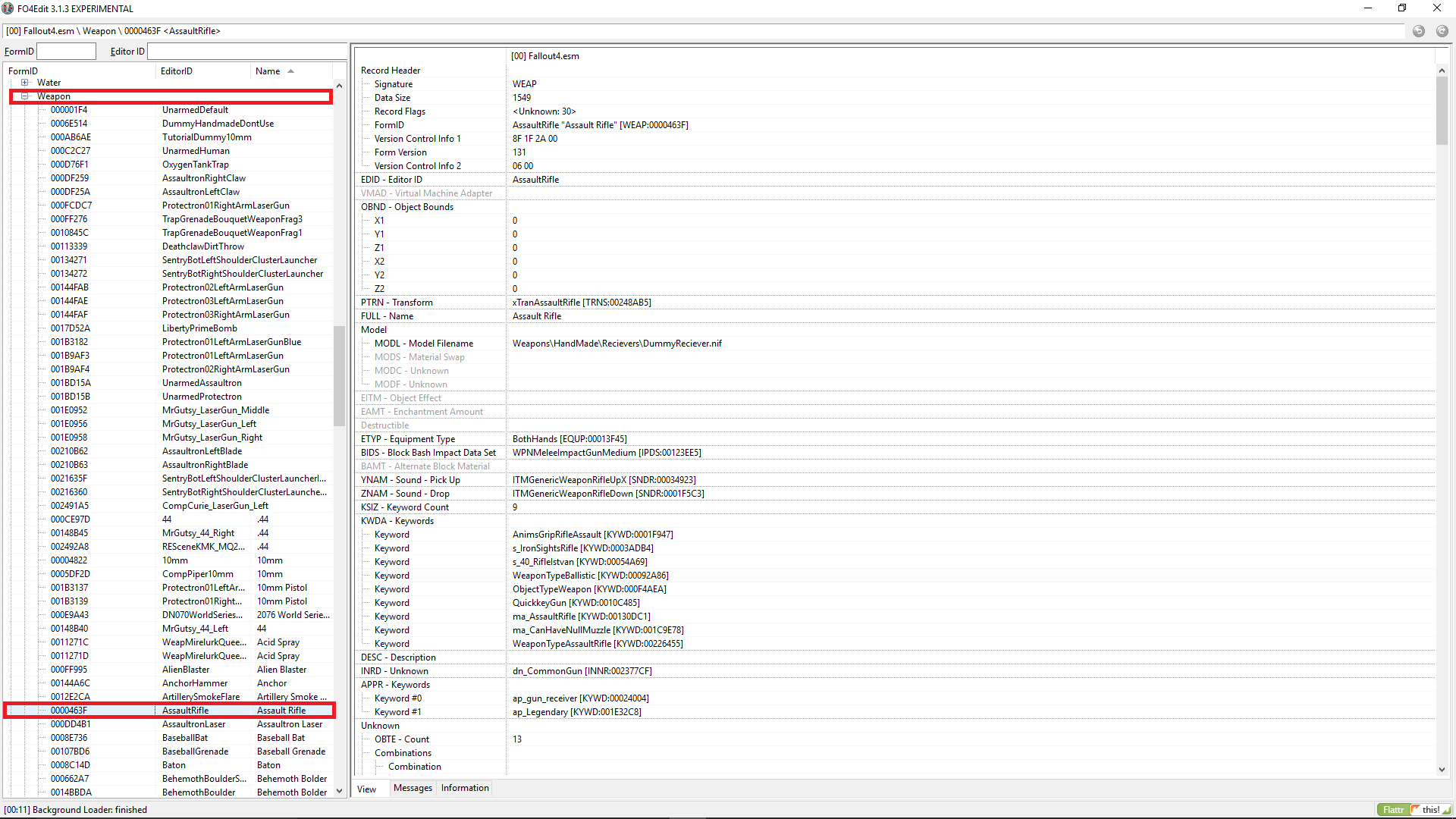Select the AlienBlaster record in the list
The height and width of the screenshot is (819, 1456).
click(186, 670)
